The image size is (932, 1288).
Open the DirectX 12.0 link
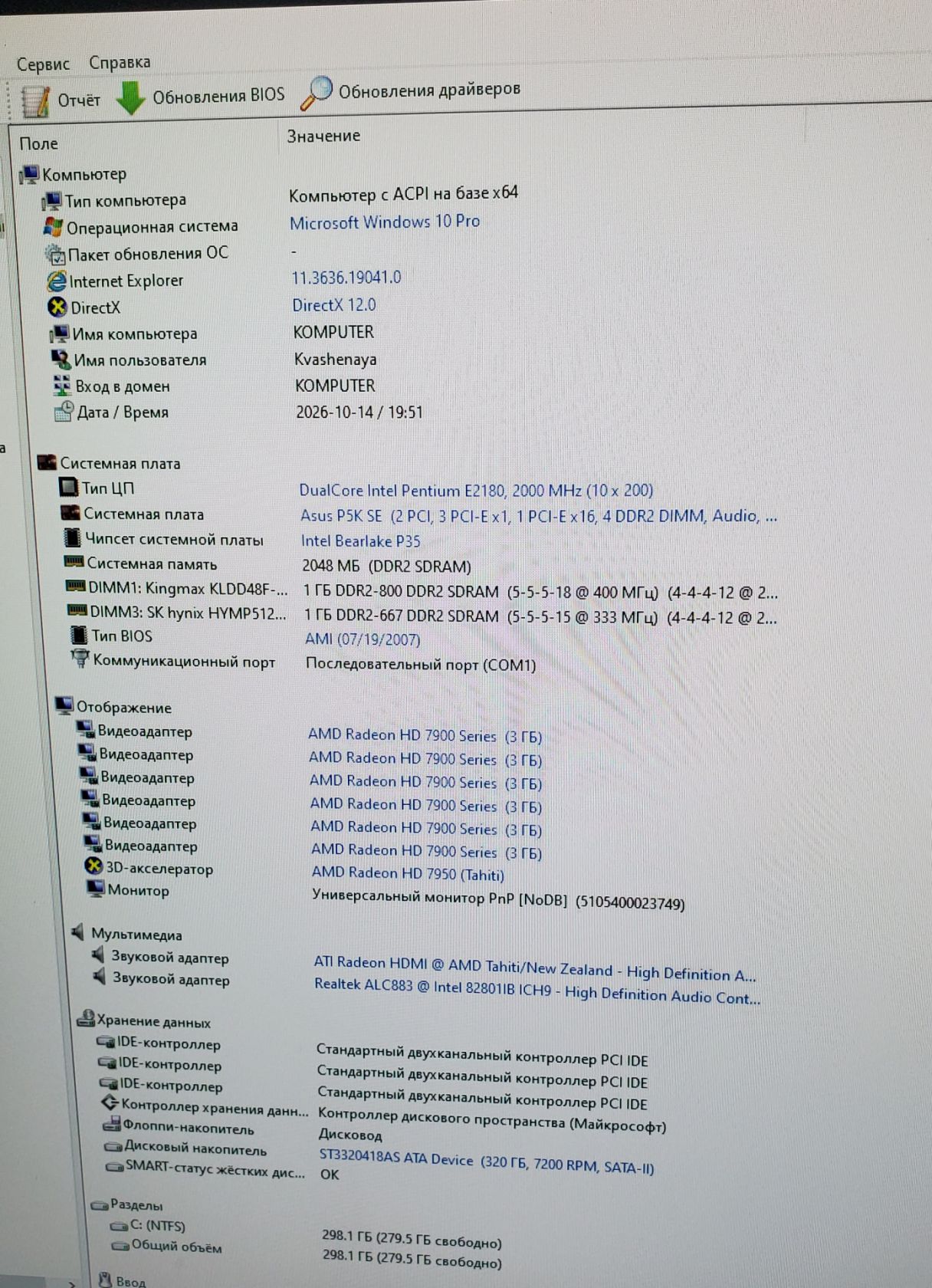(334, 305)
